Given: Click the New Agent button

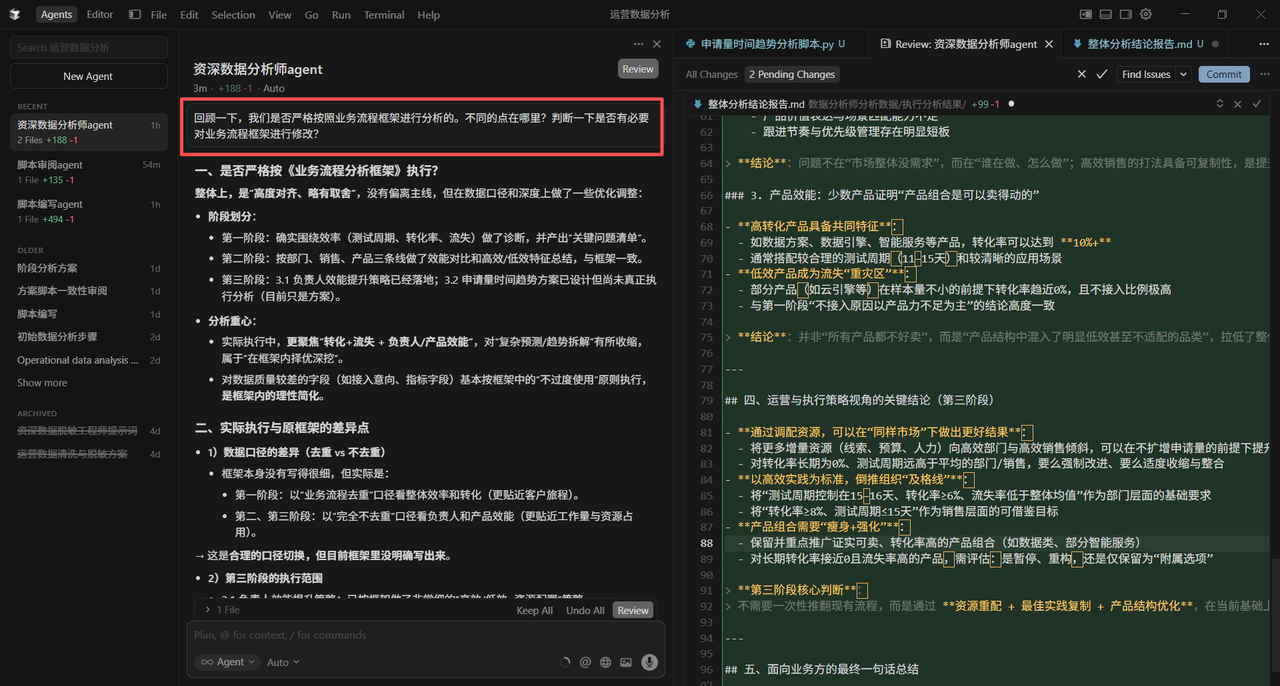Looking at the screenshot, I should point(87,75).
